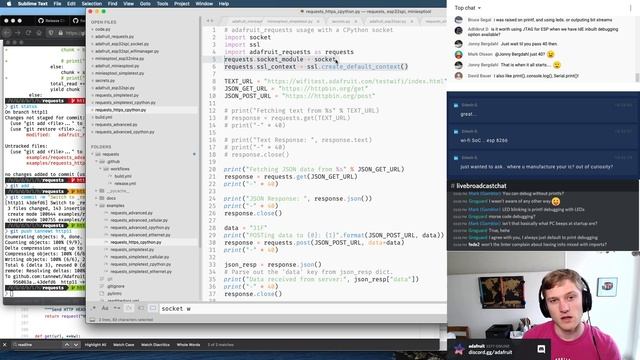Toggle case sensitive Aa option
The image size is (640, 360).
click(x=105, y=309)
